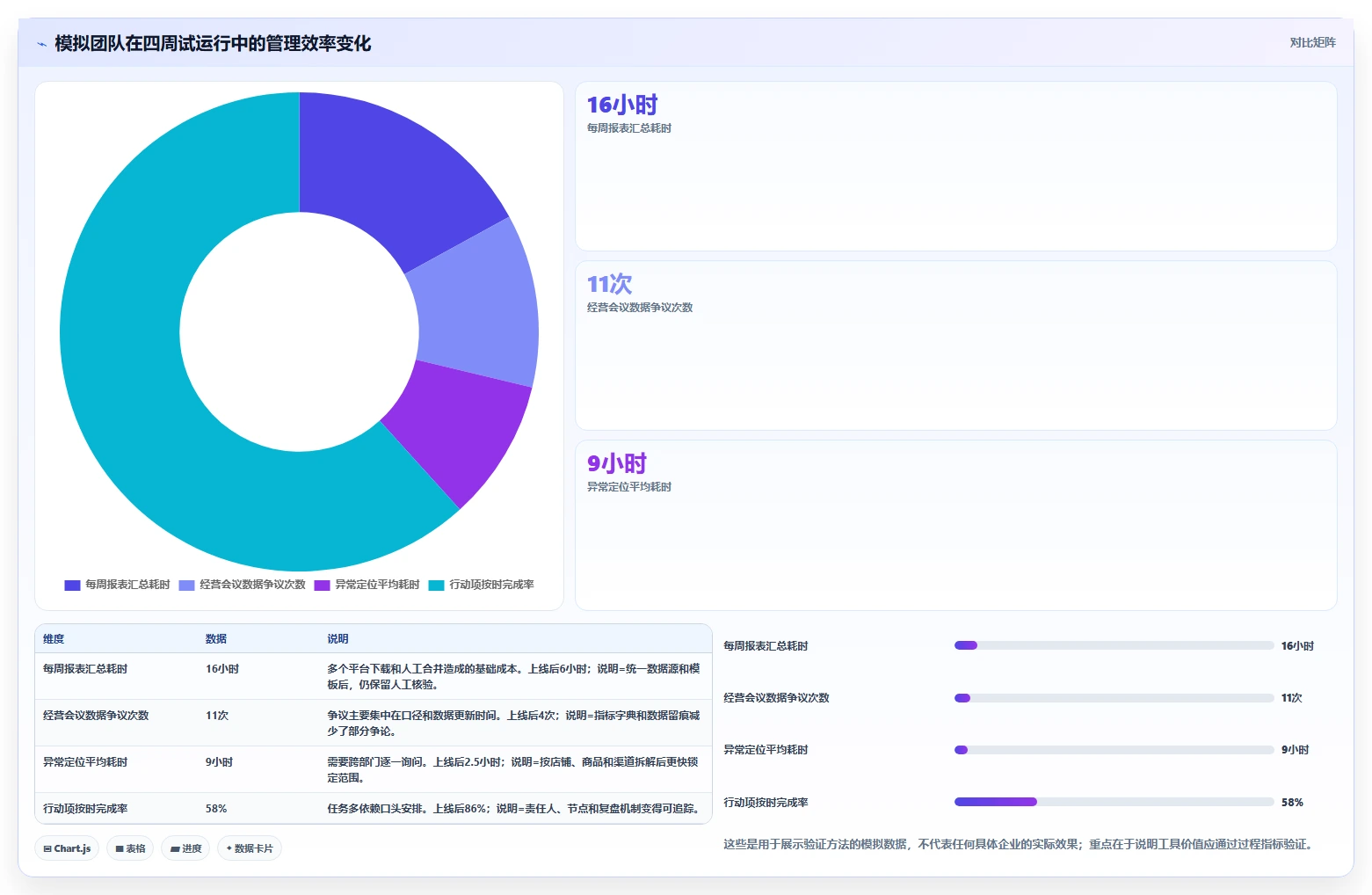Open the 对比矩阵 link
This screenshot has width=1372, height=895.
[x=1312, y=43]
